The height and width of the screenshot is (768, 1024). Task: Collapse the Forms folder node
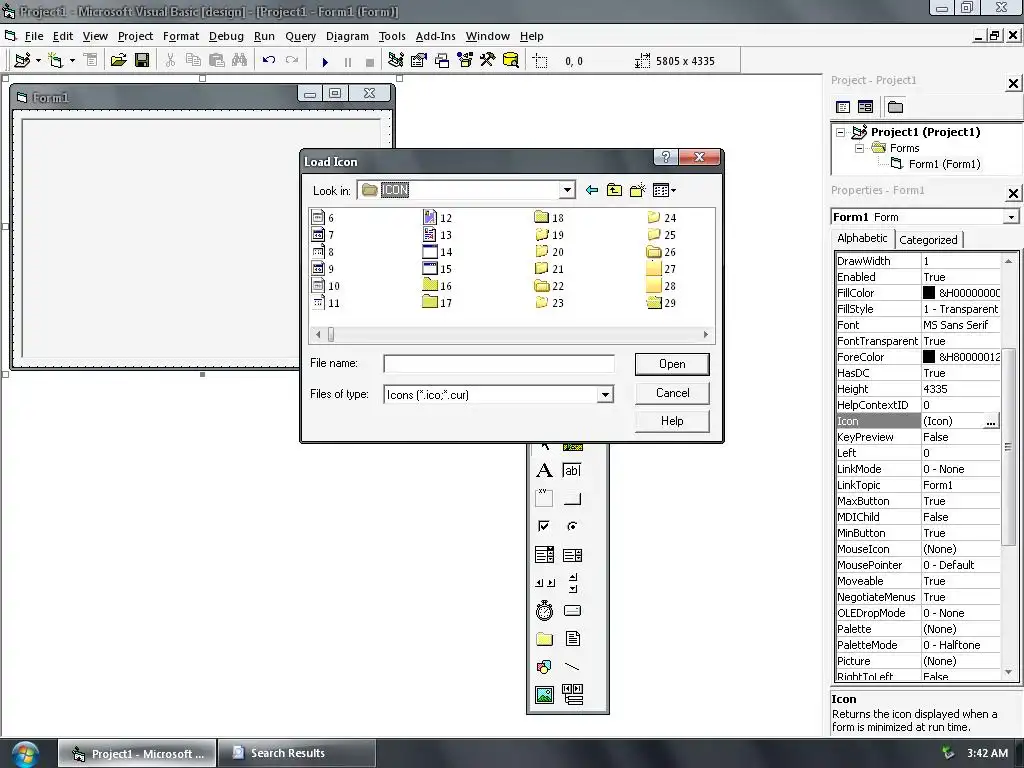(860, 148)
